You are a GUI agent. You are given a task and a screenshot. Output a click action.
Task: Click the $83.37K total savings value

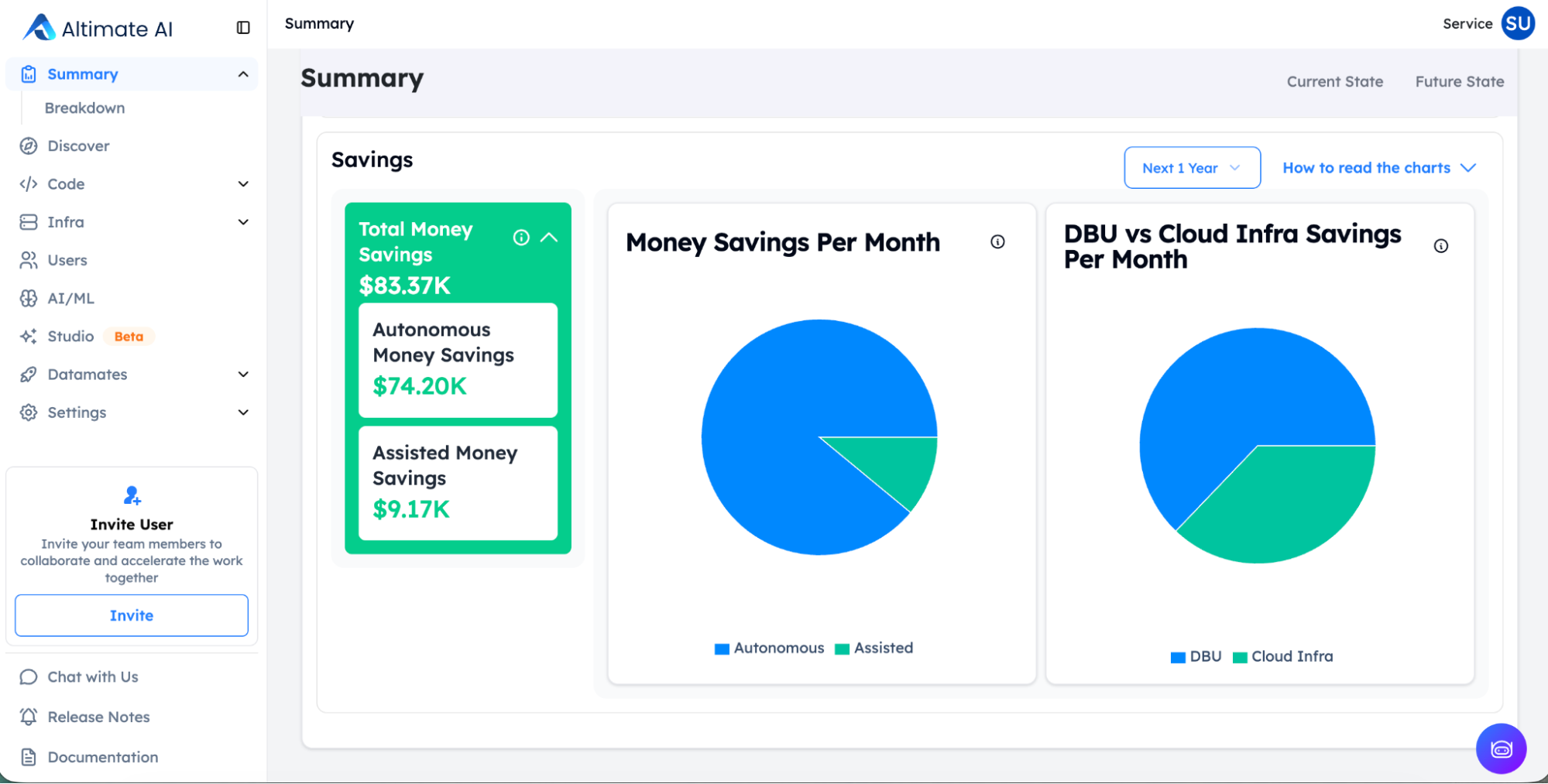(x=404, y=286)
